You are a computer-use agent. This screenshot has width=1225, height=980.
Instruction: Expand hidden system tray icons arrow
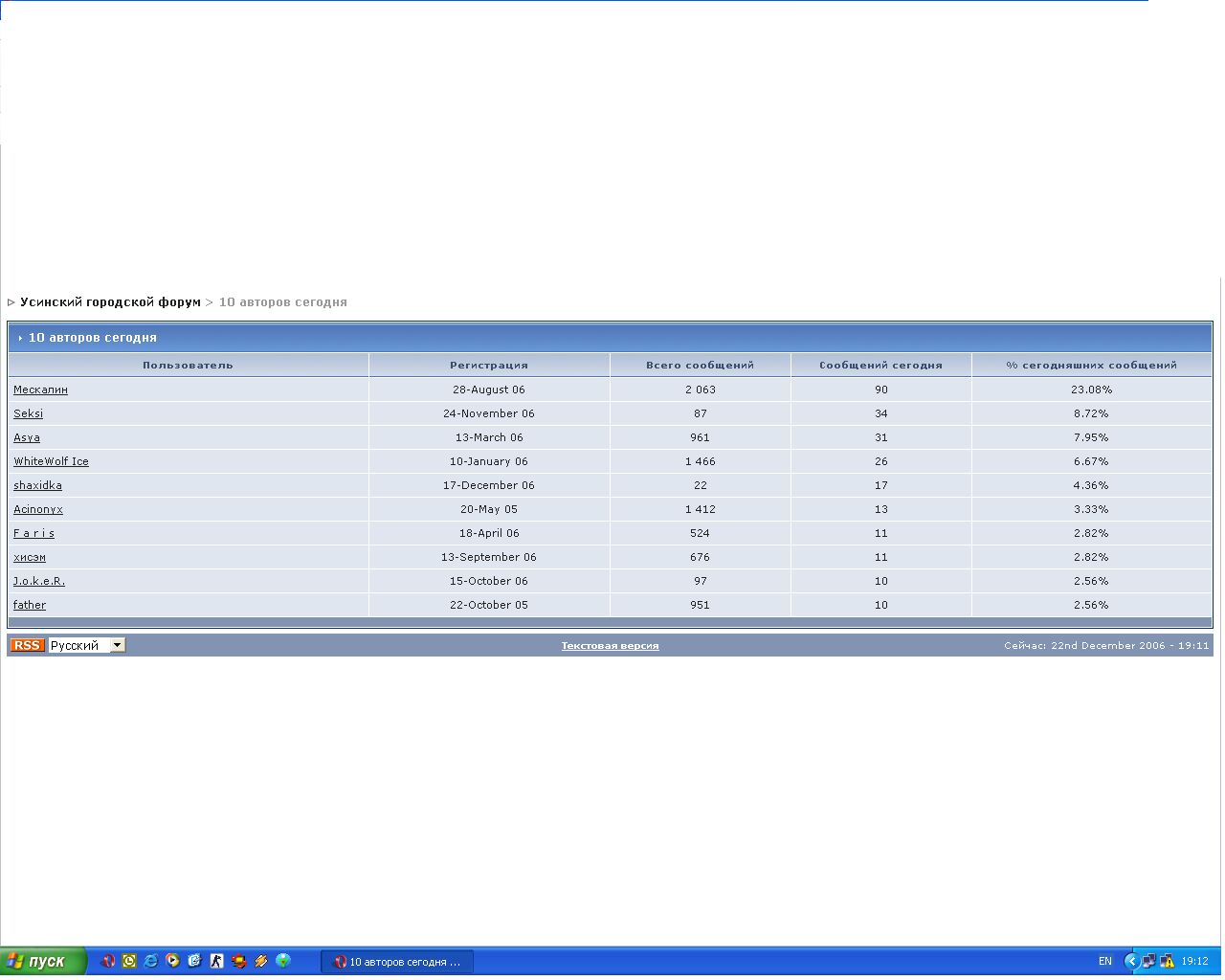point(1131,962)
